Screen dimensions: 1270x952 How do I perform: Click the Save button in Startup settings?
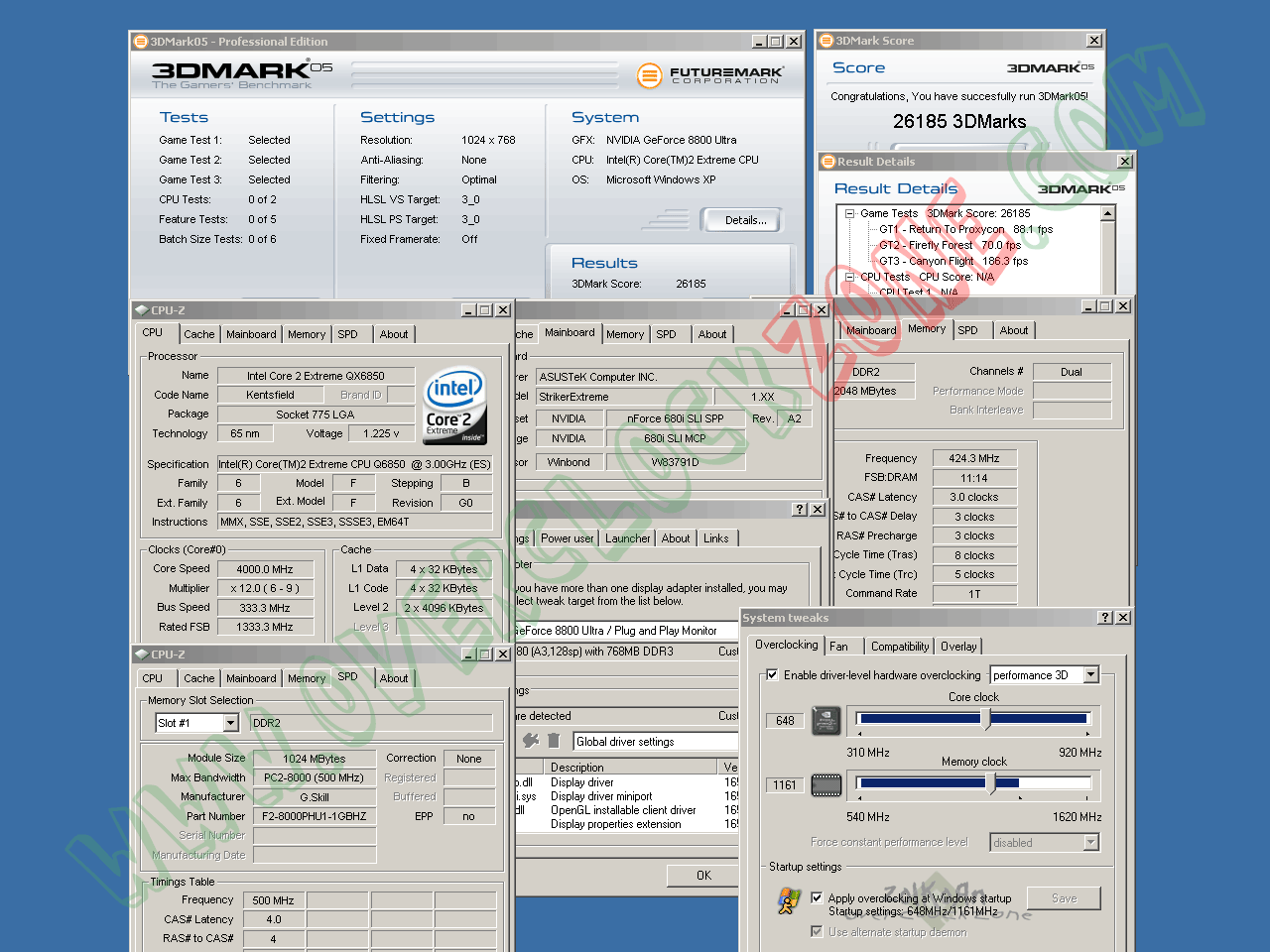click(x=1064, y=898)
